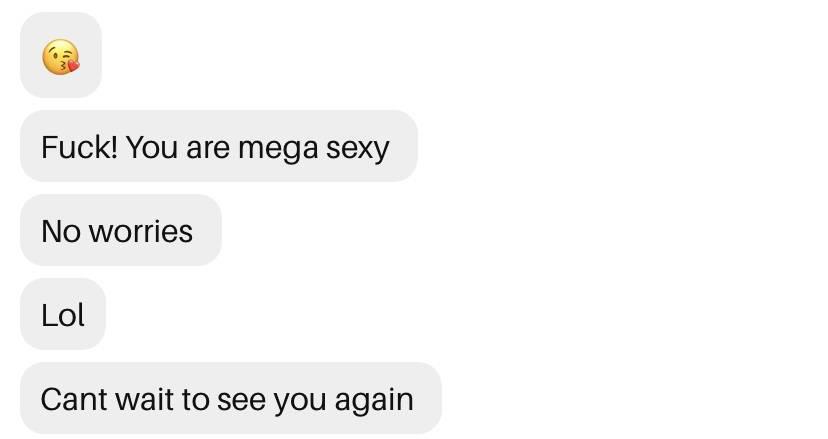
Task: Click the word 'mega' in the message
Action: tap(278, 150)
